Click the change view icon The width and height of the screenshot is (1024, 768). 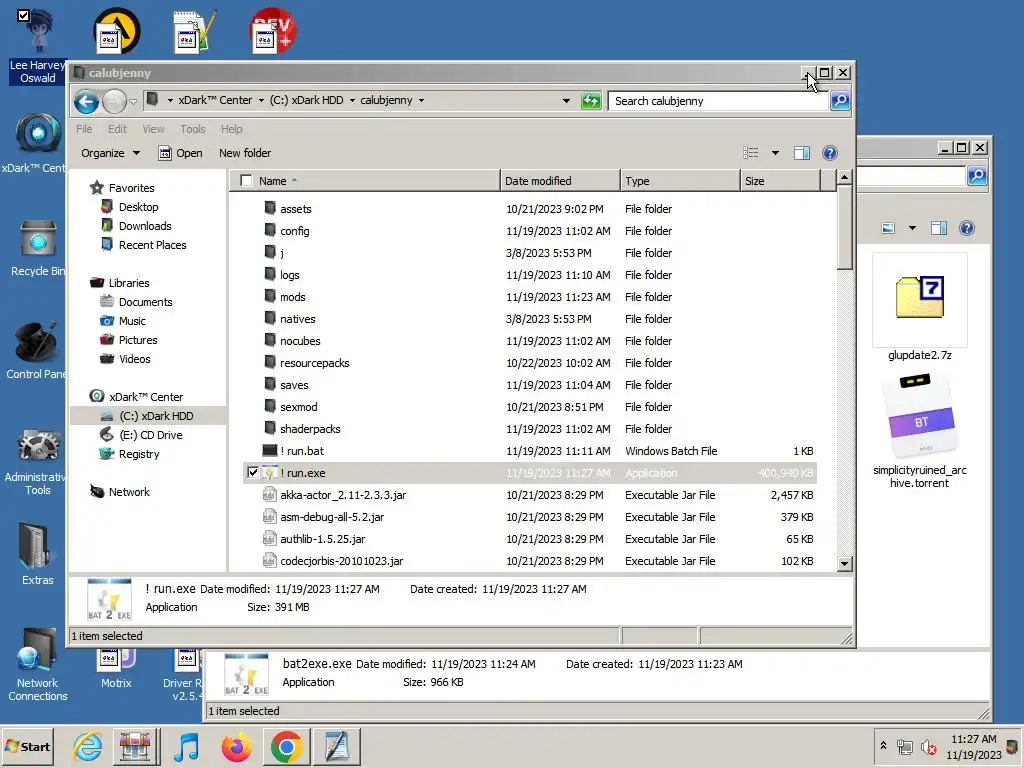(x=751, y=153)
